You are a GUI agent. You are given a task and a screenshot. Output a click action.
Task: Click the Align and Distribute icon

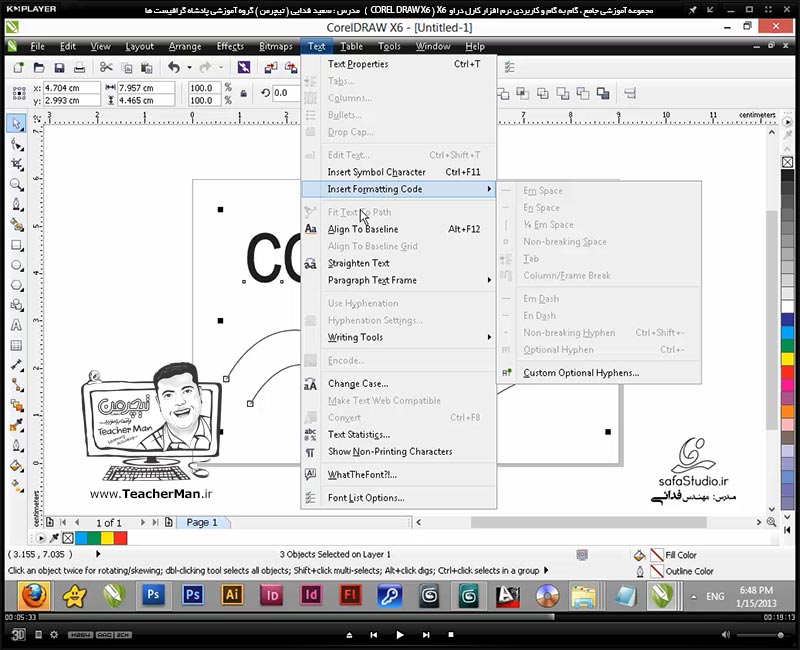630,93
